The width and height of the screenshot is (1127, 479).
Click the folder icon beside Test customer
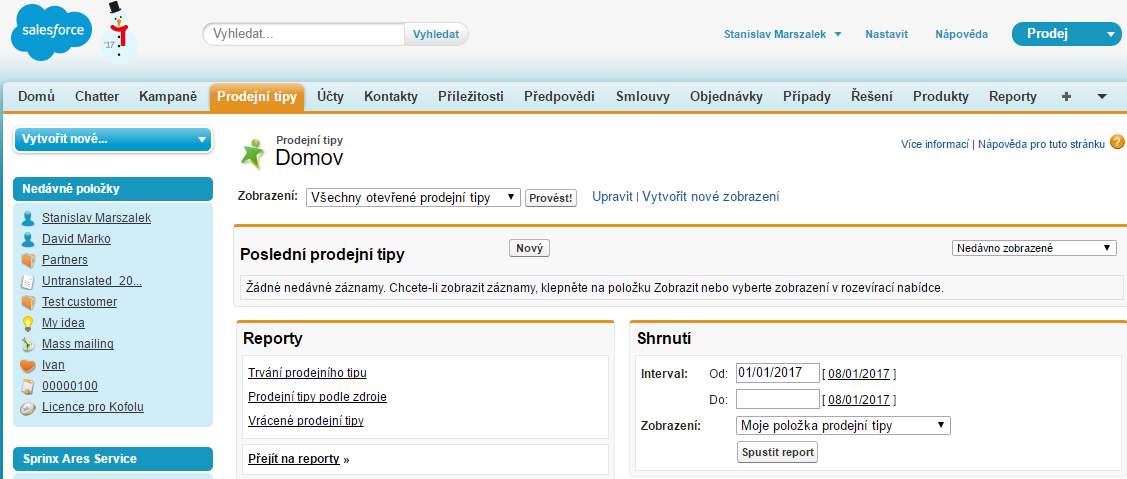tap(28, 302)
